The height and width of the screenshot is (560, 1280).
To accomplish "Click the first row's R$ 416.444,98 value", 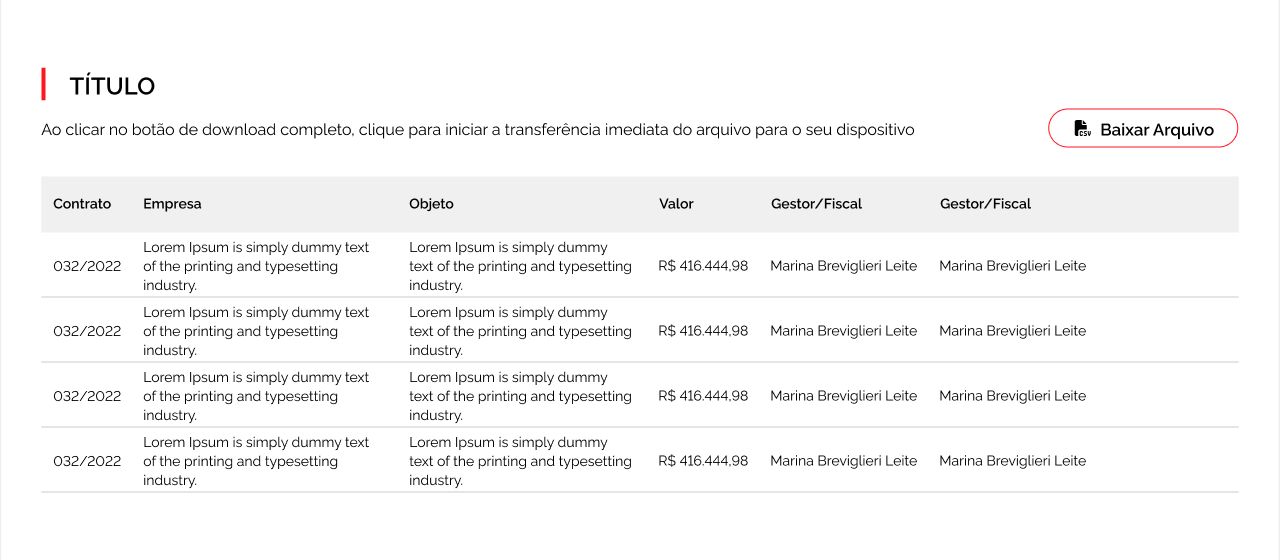I will [703, 266].
